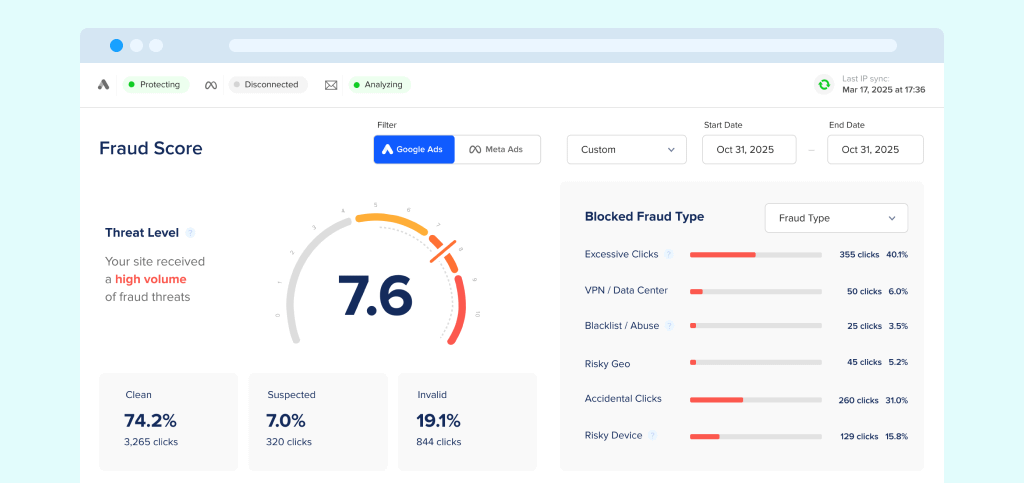Expand the Fraud Type dropdown
Image resolution: width=1024 pixels, height=483 pixels.
point(836,218)
